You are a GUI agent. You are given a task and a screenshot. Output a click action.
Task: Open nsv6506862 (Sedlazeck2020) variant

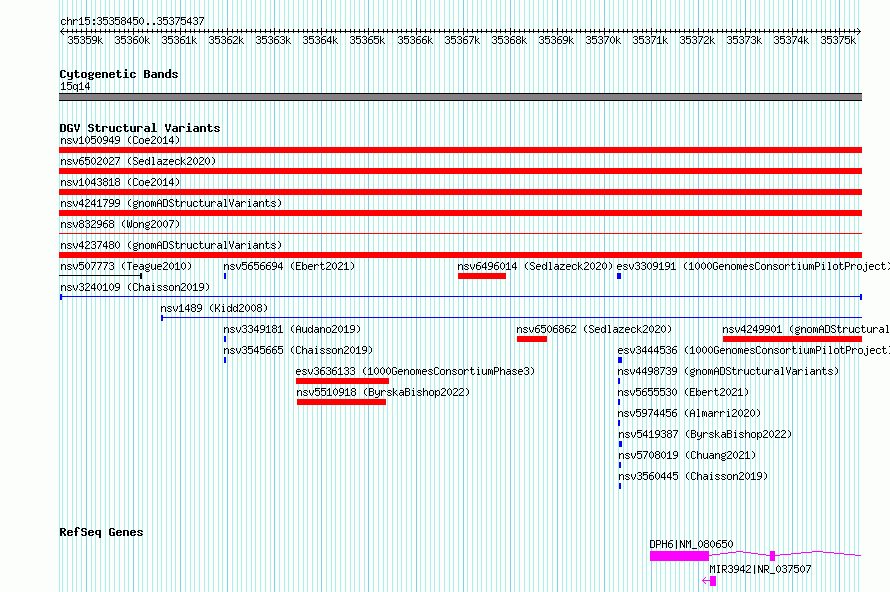(594, 329)
